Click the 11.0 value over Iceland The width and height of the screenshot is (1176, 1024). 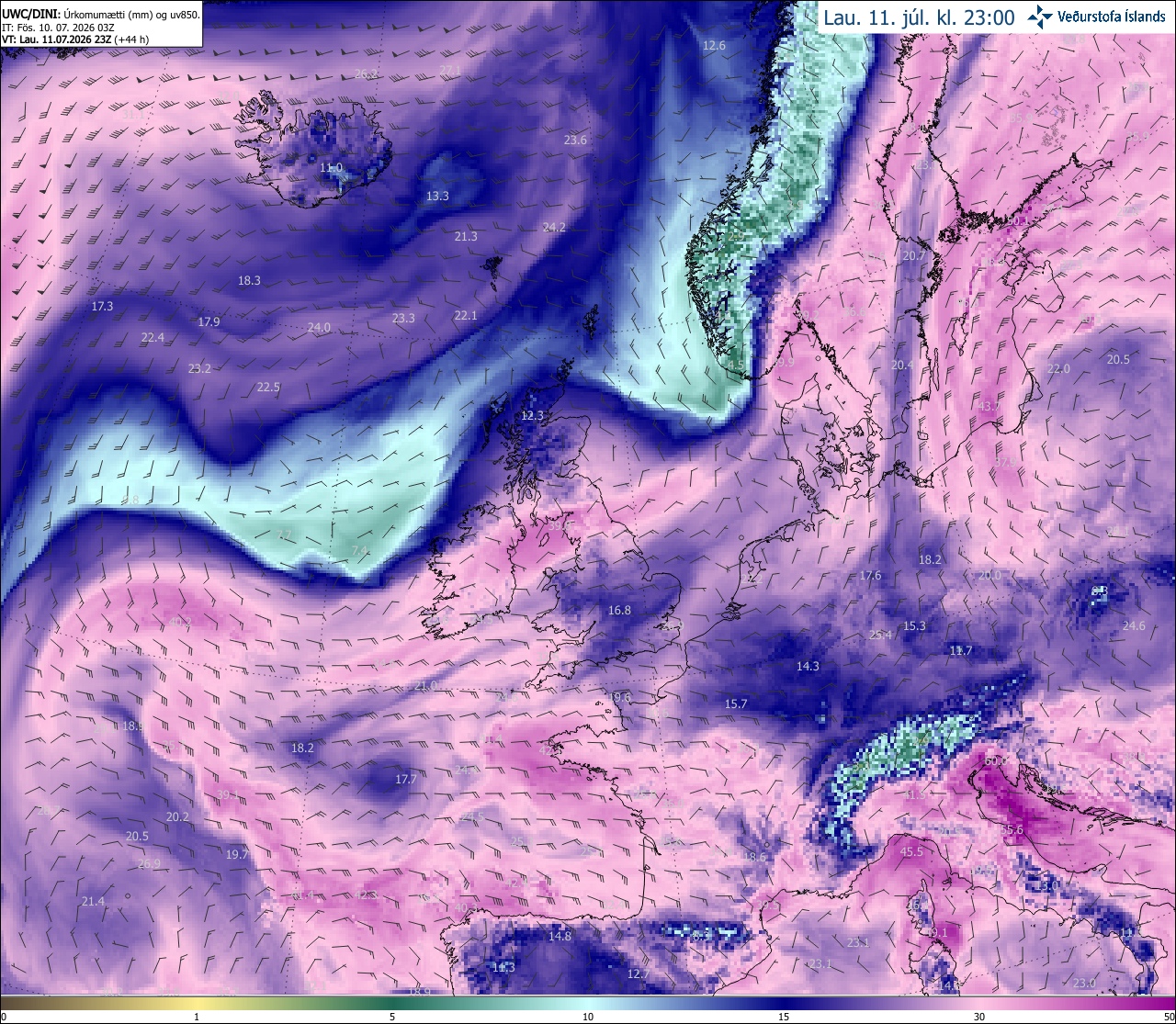tap(332, 168)
